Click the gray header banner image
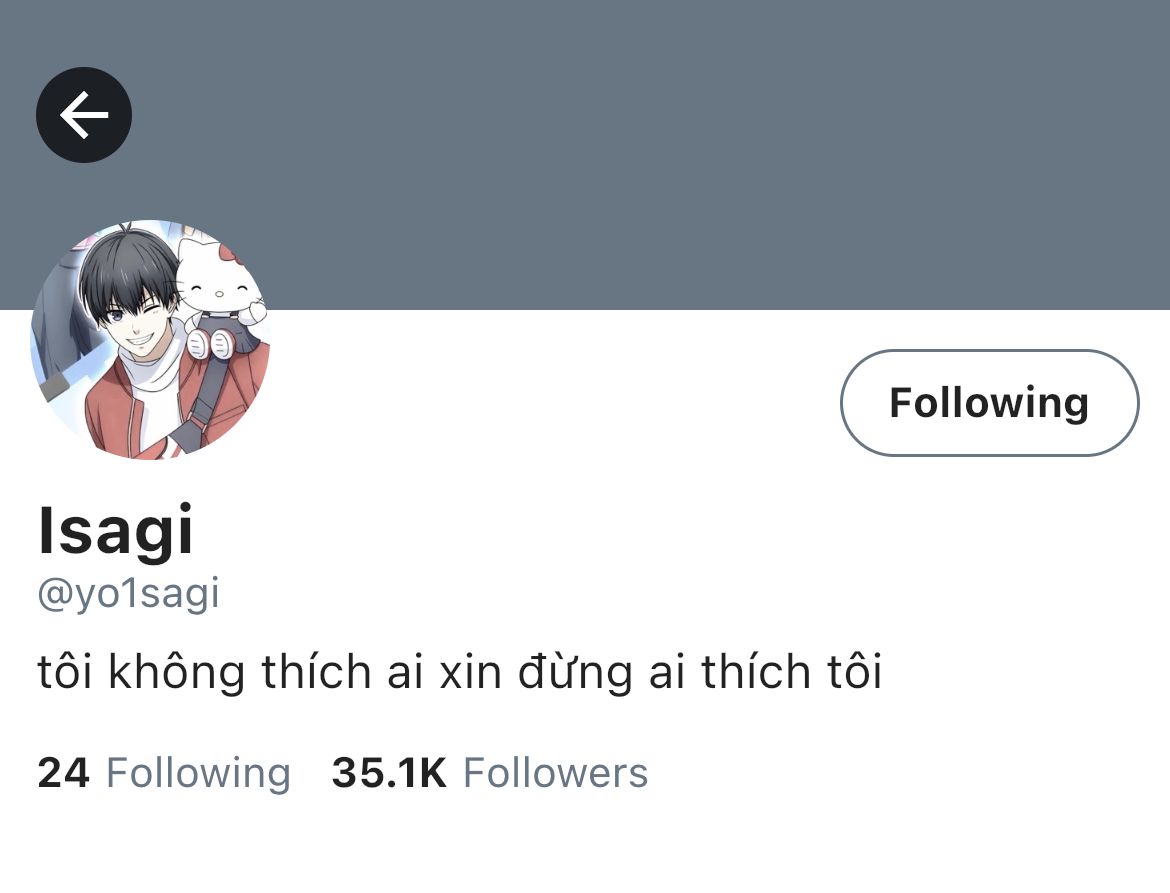Viewport: 1170px width, 893px height. coord(585,154)
